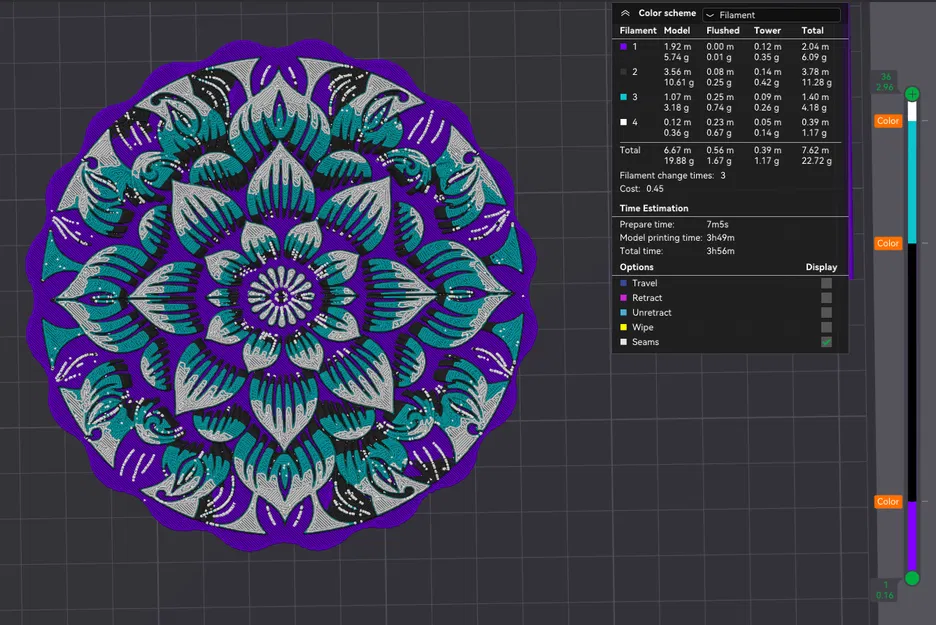
Task: Click the gray Seams legend icon
Action: click(x=625, y=342)
